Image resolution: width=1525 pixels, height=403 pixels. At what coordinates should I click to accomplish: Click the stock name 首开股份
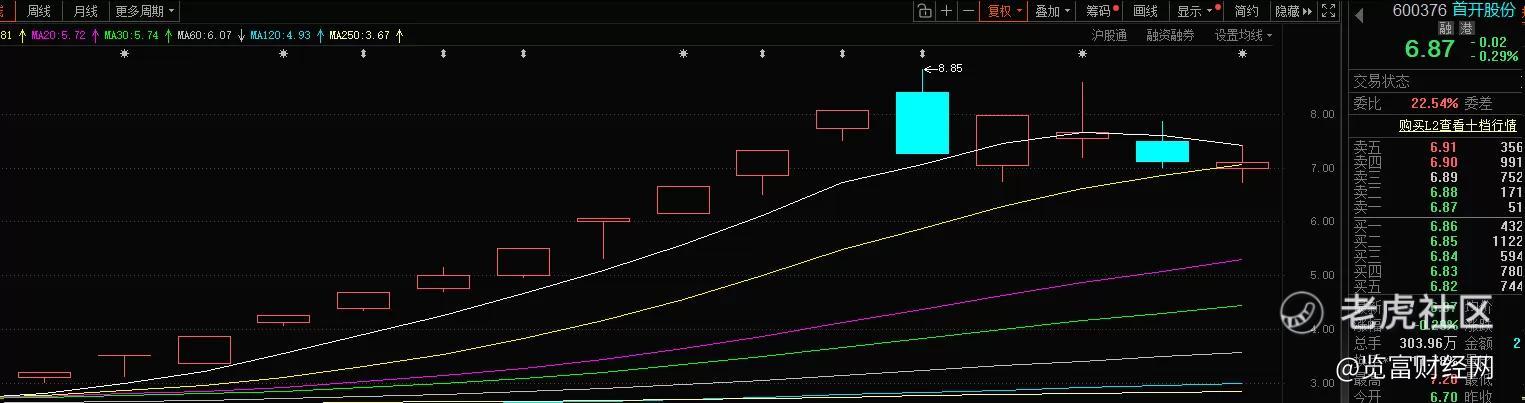[1484, 9]
